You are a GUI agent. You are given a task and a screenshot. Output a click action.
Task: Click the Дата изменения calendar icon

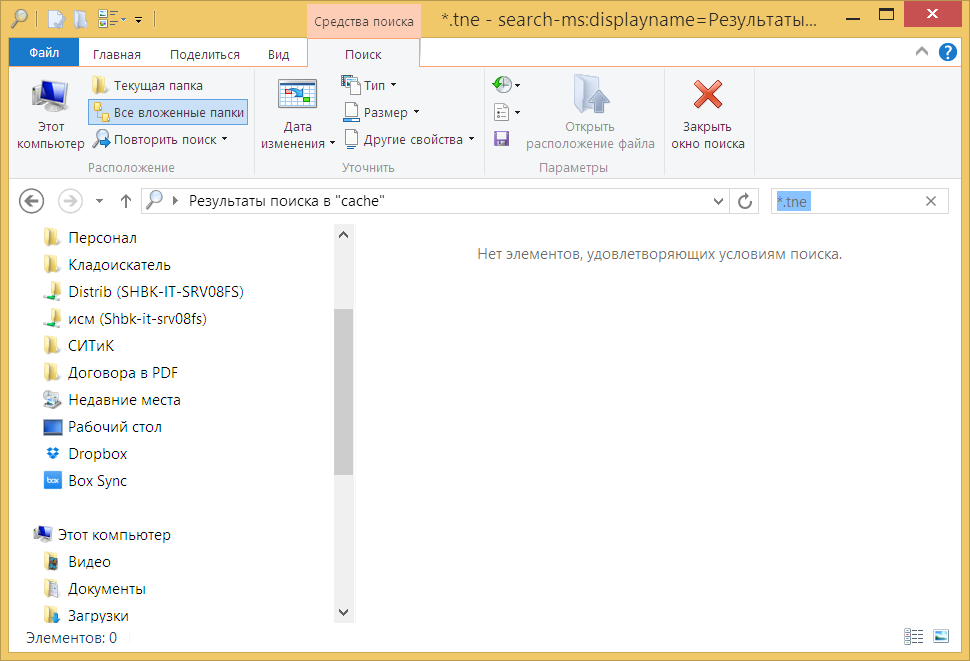pos(297,96)
